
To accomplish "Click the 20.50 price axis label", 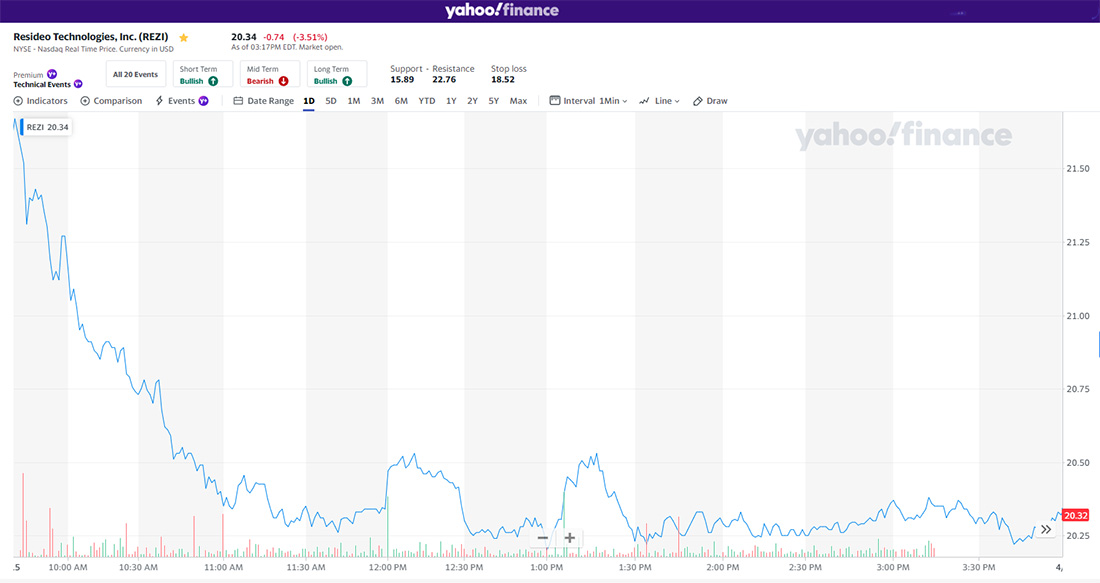I will pyautogui.click(x=1078, y=462).
